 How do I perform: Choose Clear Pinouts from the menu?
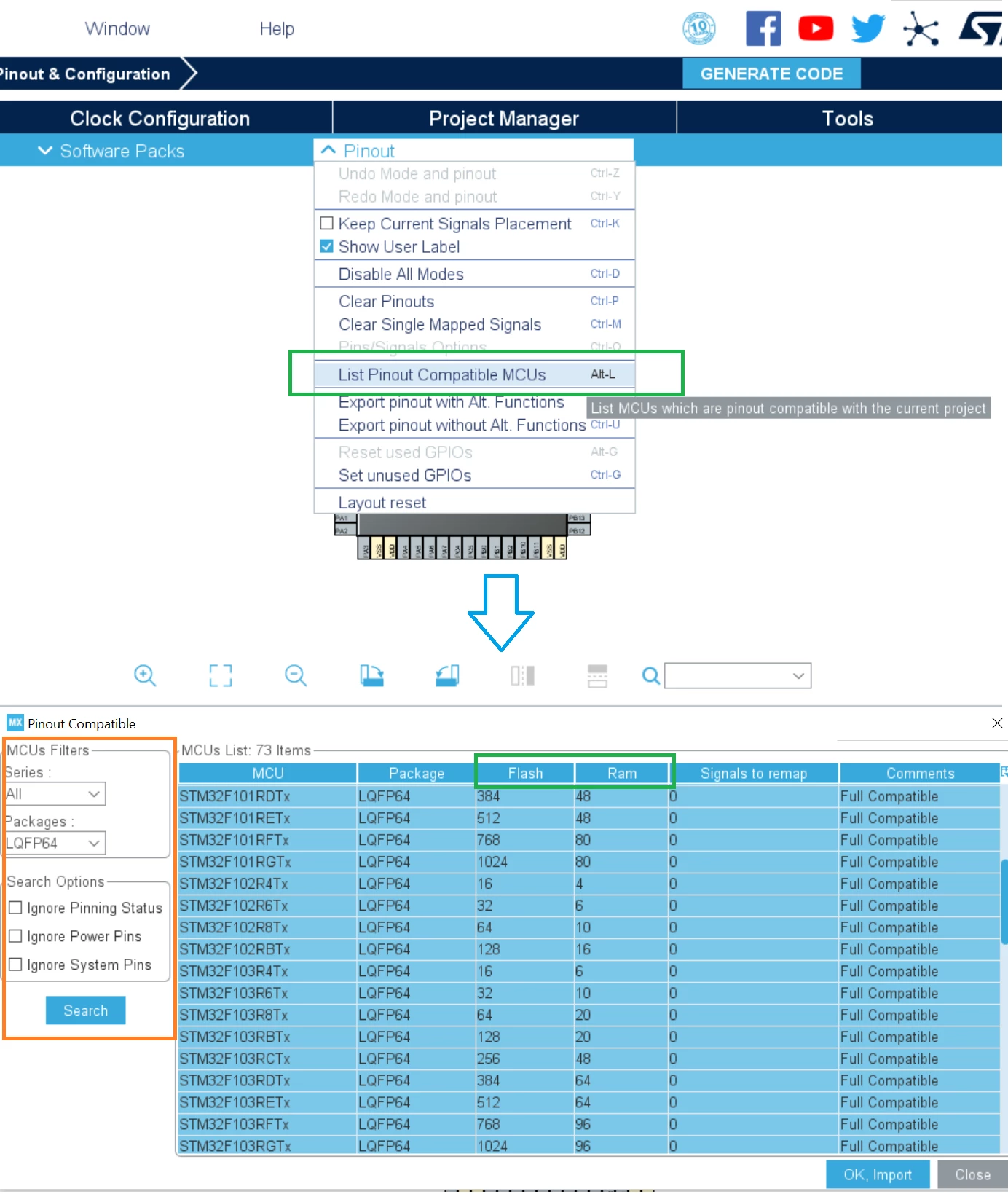point(475,301)
